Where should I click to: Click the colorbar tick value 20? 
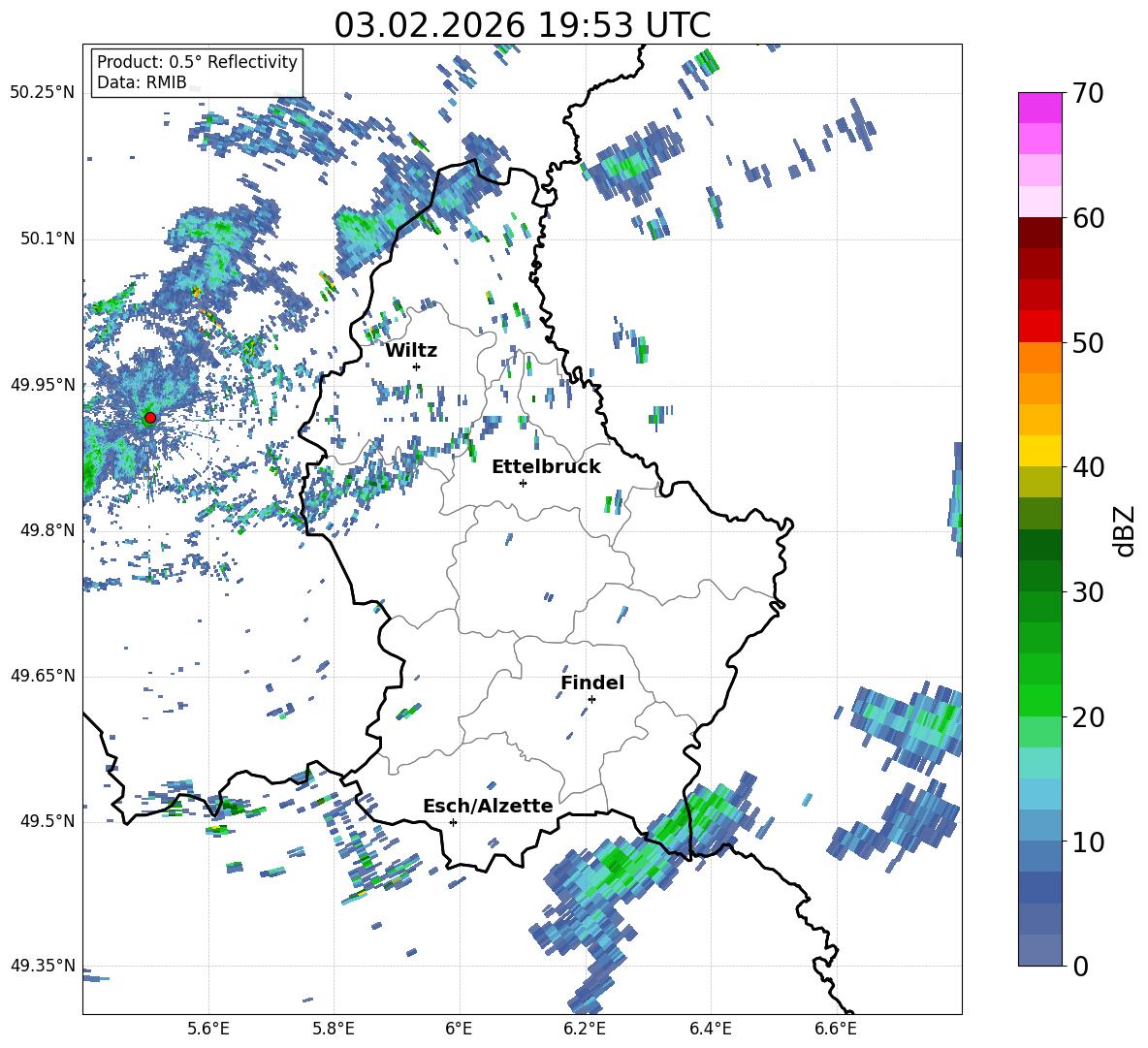point(1088,716)
